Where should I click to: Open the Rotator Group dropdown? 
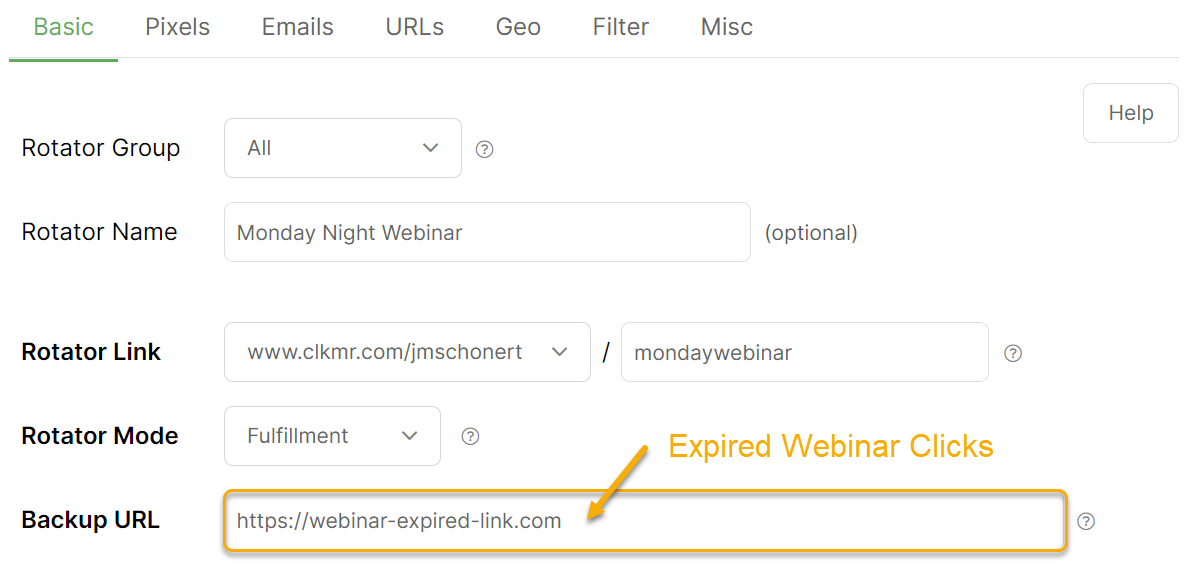(x=342, y=148)
